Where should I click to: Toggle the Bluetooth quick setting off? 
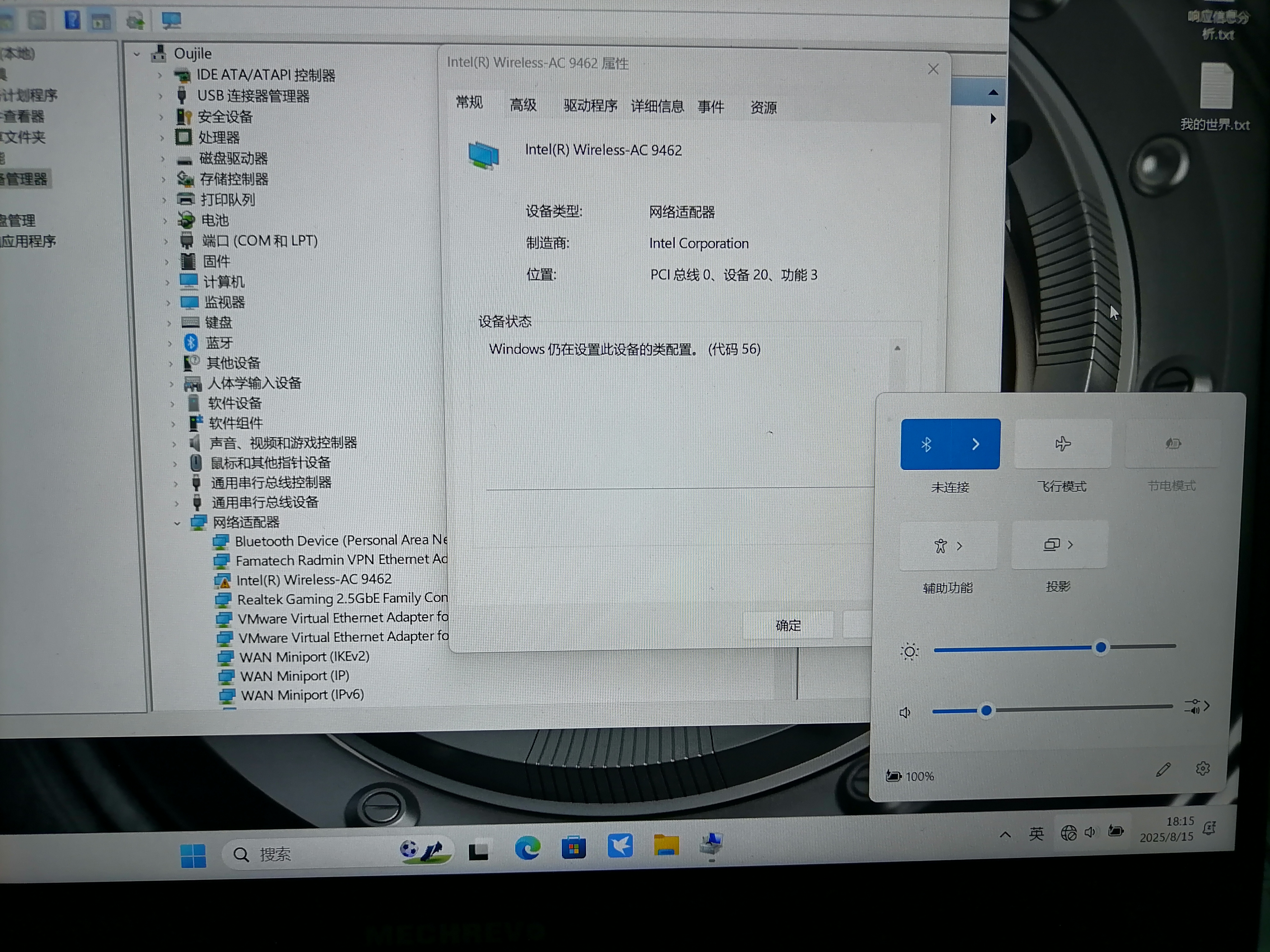(926, 444)
